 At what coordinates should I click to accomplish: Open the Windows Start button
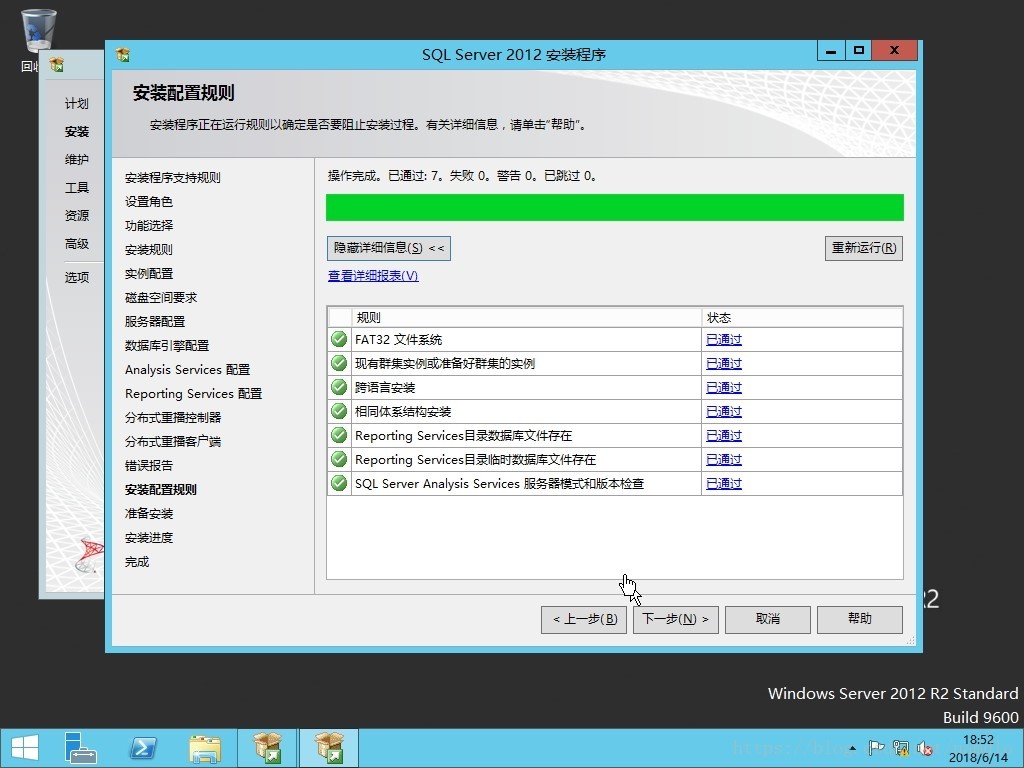(x=25, y=748)
